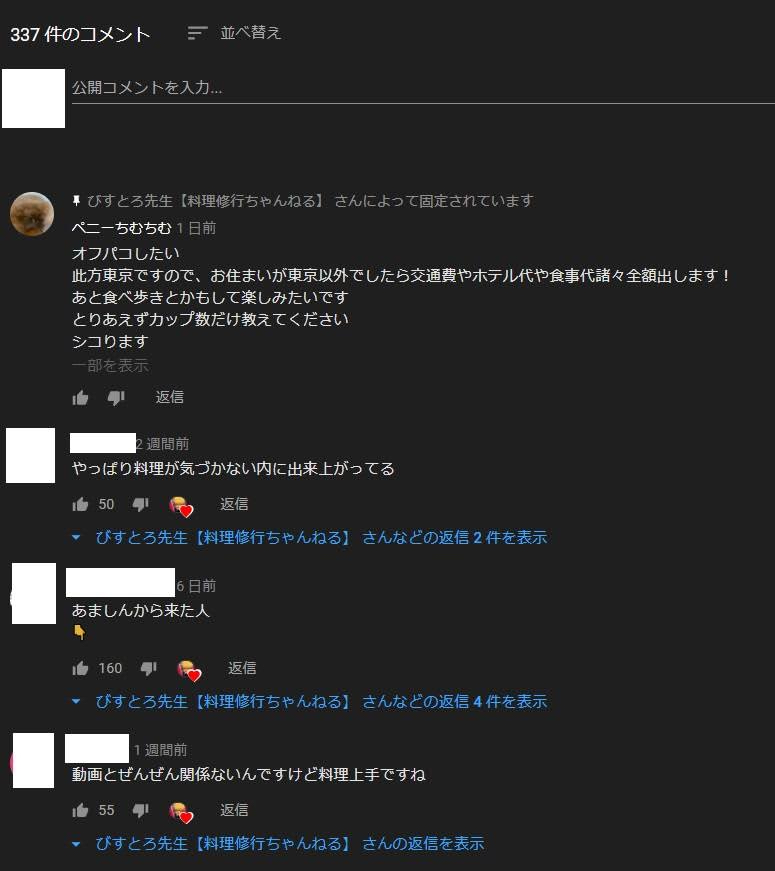Dislike the comment with 160 likes
Screen dimensions: 775x871
[148, 668]
